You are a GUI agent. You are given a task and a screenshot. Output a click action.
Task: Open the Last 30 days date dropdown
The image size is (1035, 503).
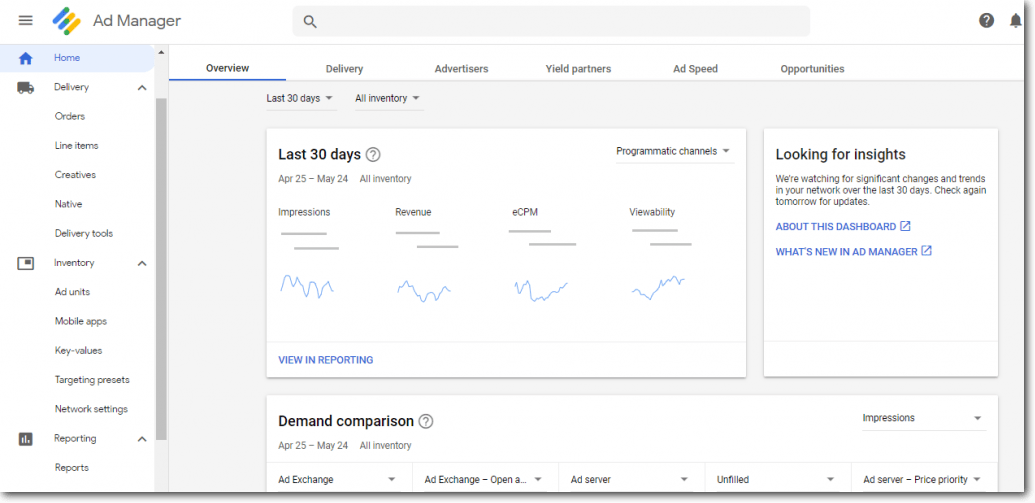299,98
